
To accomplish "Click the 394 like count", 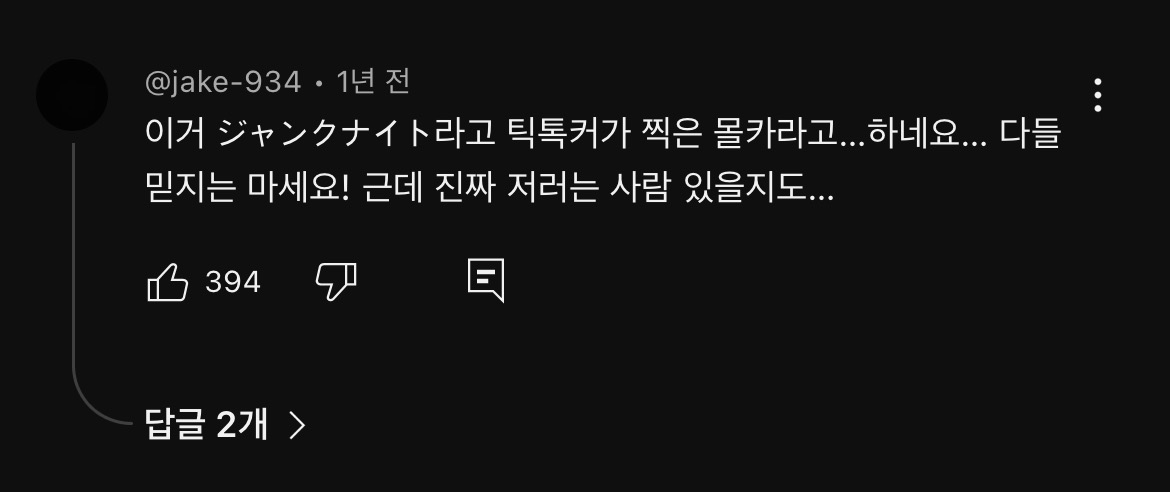I will (x=233, y=282).
